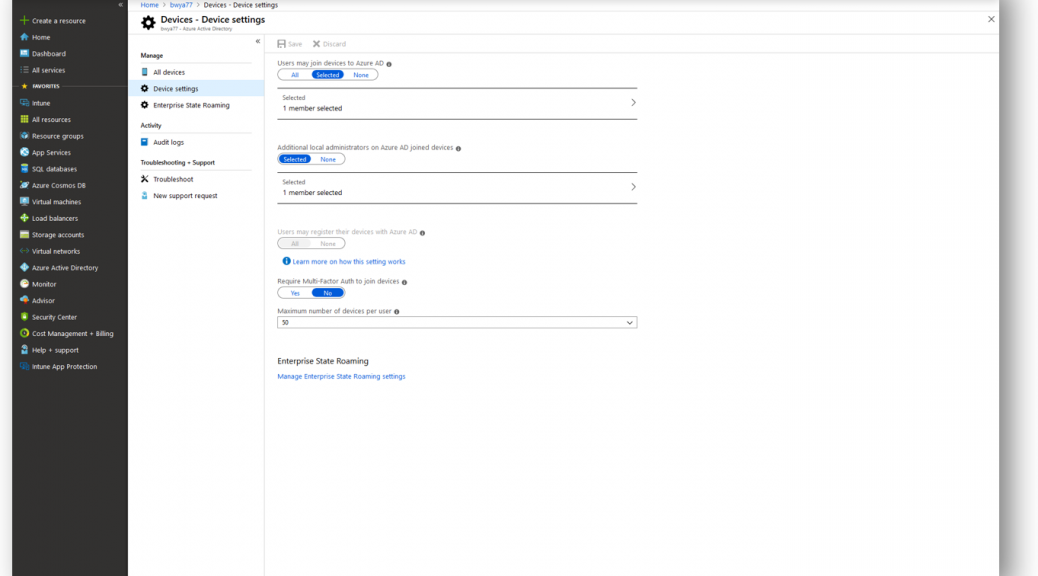Set Additional local administrators to None
The image size is (1038, 576).
[x=328, y=160]
